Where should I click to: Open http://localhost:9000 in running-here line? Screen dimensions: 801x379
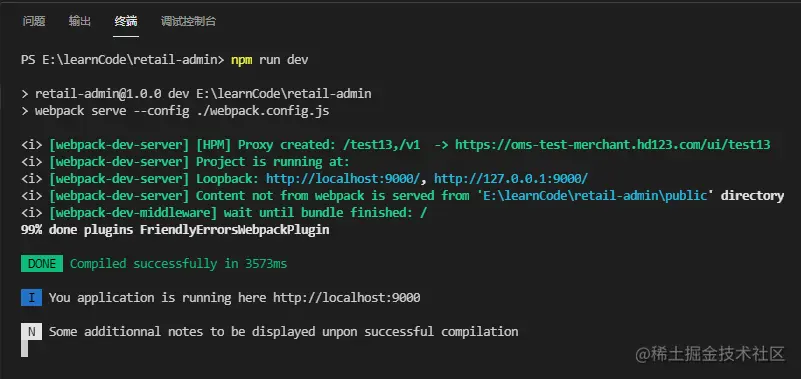[346, 297]
